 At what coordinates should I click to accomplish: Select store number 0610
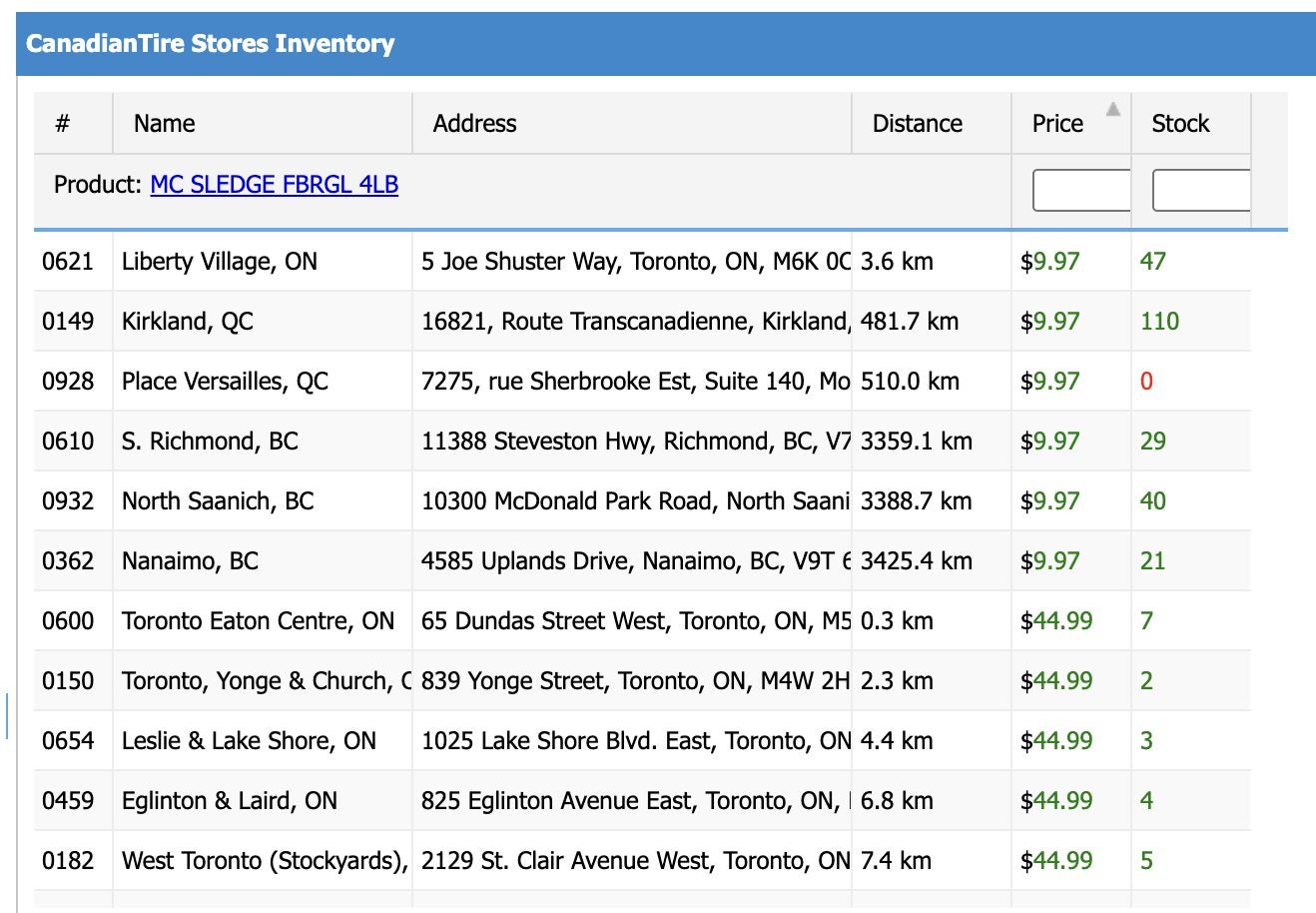point(68,442)
